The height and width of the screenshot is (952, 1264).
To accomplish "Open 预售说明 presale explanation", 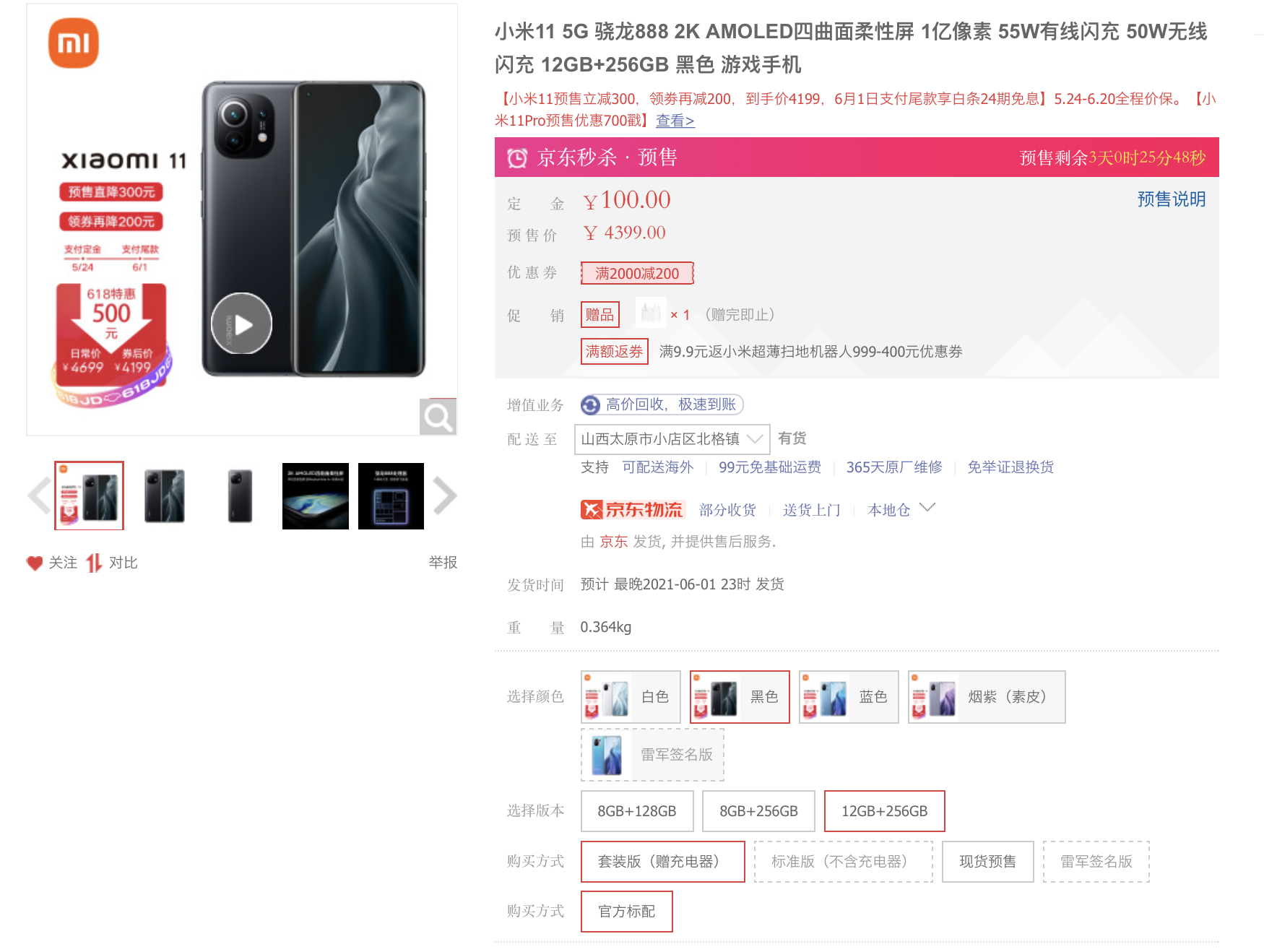I will click(x=1171, y=199).
